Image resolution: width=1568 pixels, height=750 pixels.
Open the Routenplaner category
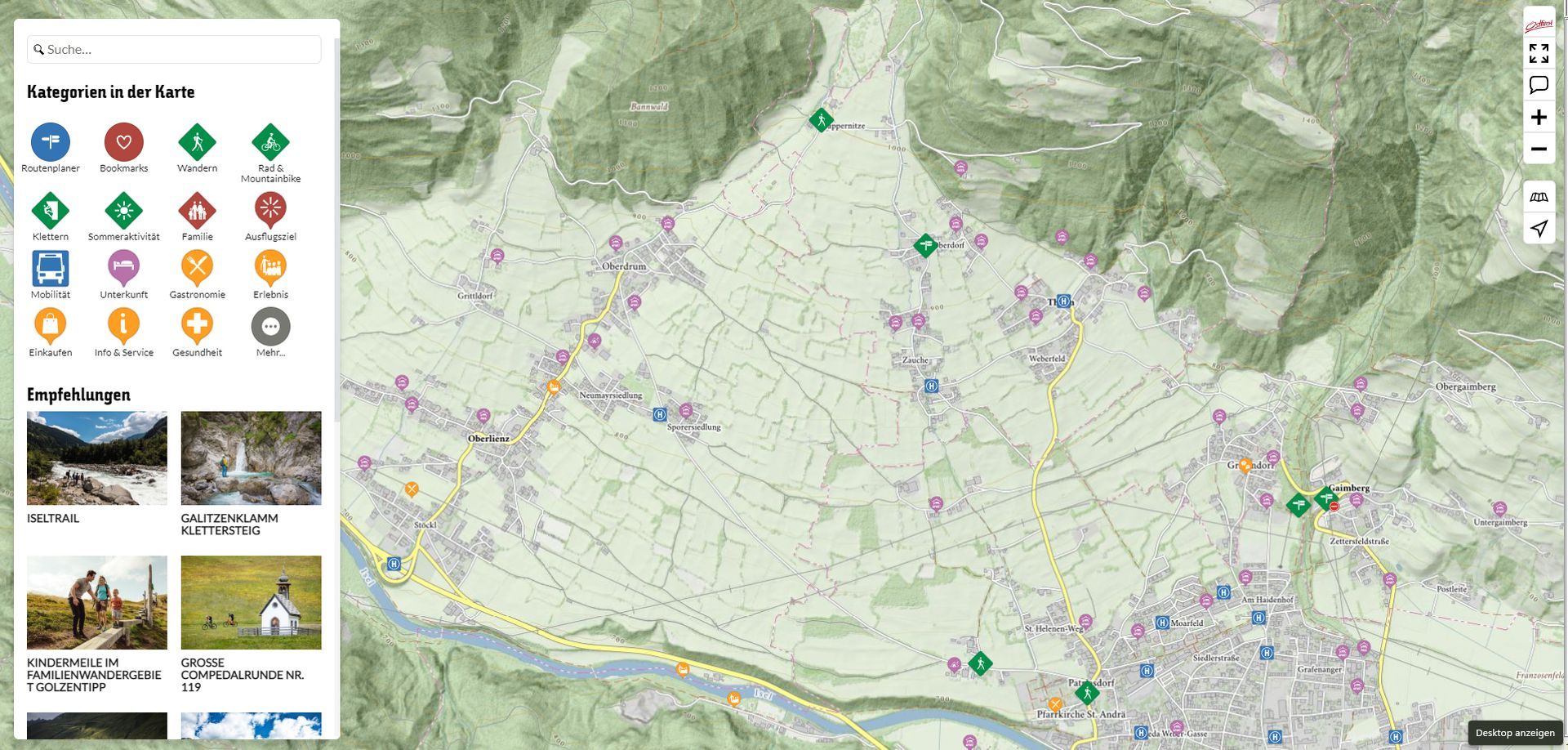click(51, 141)
